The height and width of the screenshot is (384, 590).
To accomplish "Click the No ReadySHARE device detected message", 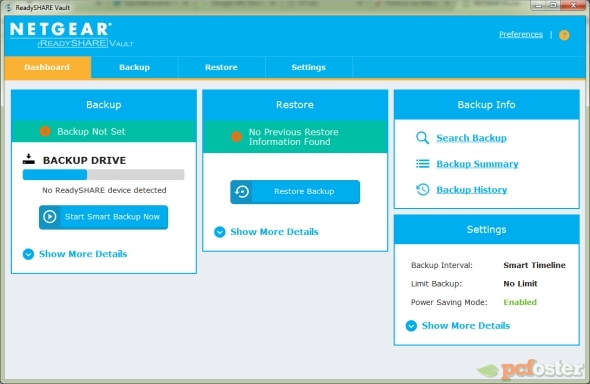I will pos(104,190).
